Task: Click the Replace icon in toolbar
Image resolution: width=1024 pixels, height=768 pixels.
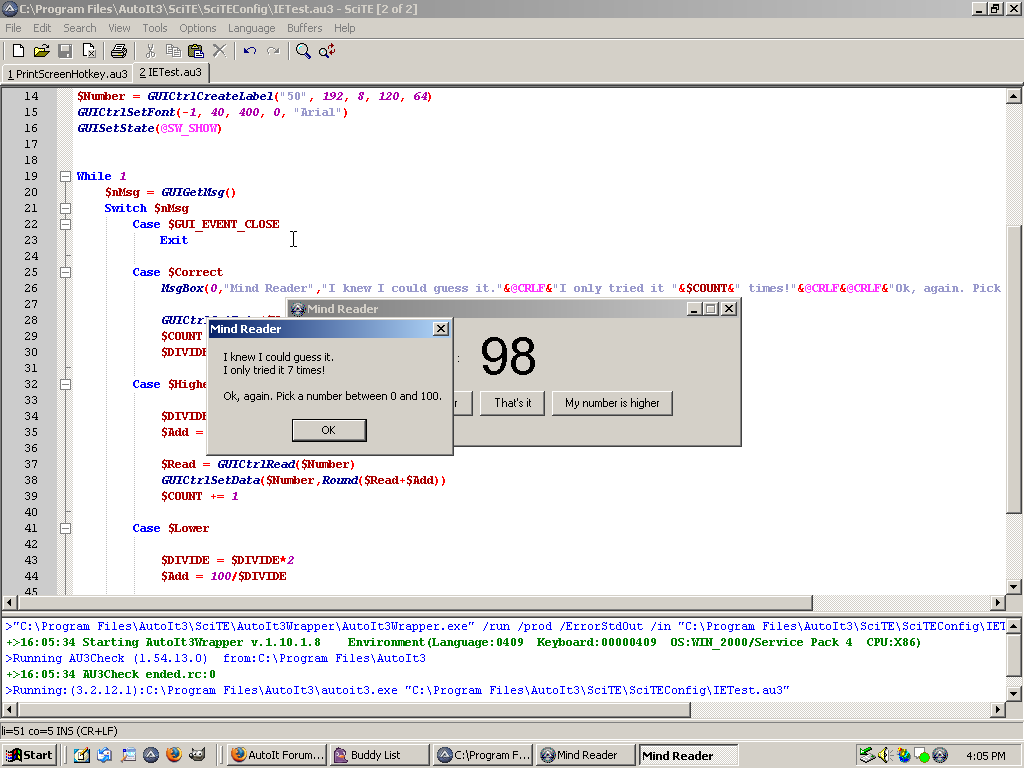Action: 327,51
